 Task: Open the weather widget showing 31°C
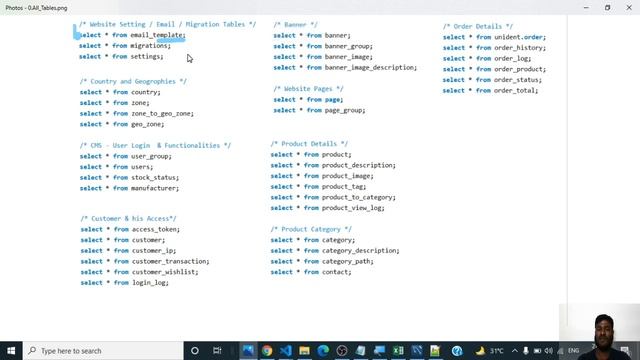490,351
